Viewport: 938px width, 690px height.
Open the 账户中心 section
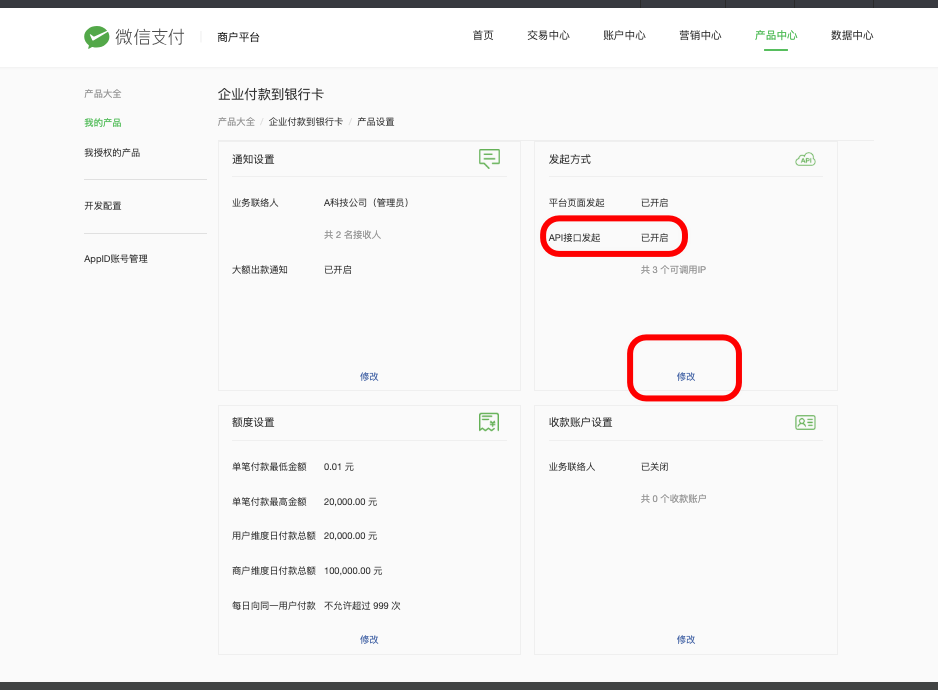tap(623, 35)
